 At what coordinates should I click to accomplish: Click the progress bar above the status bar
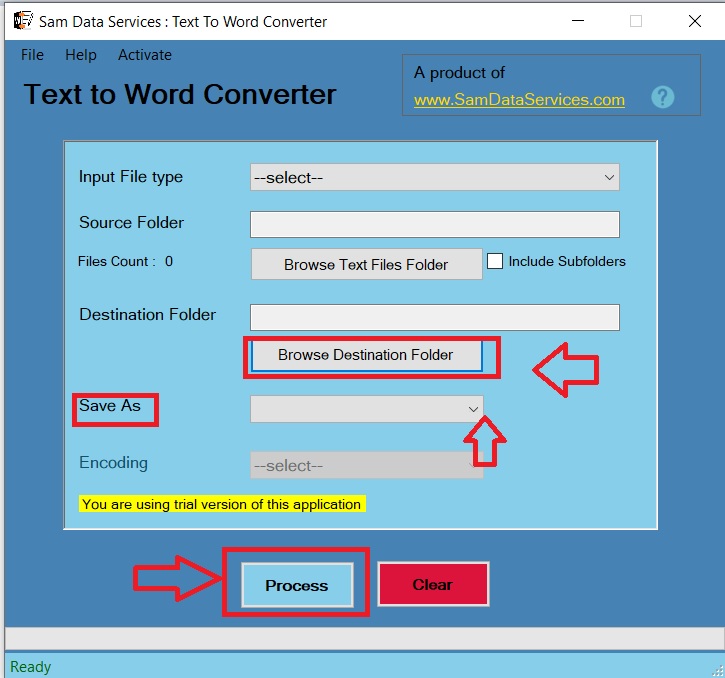pyautogui.click(x=364, y=639)
